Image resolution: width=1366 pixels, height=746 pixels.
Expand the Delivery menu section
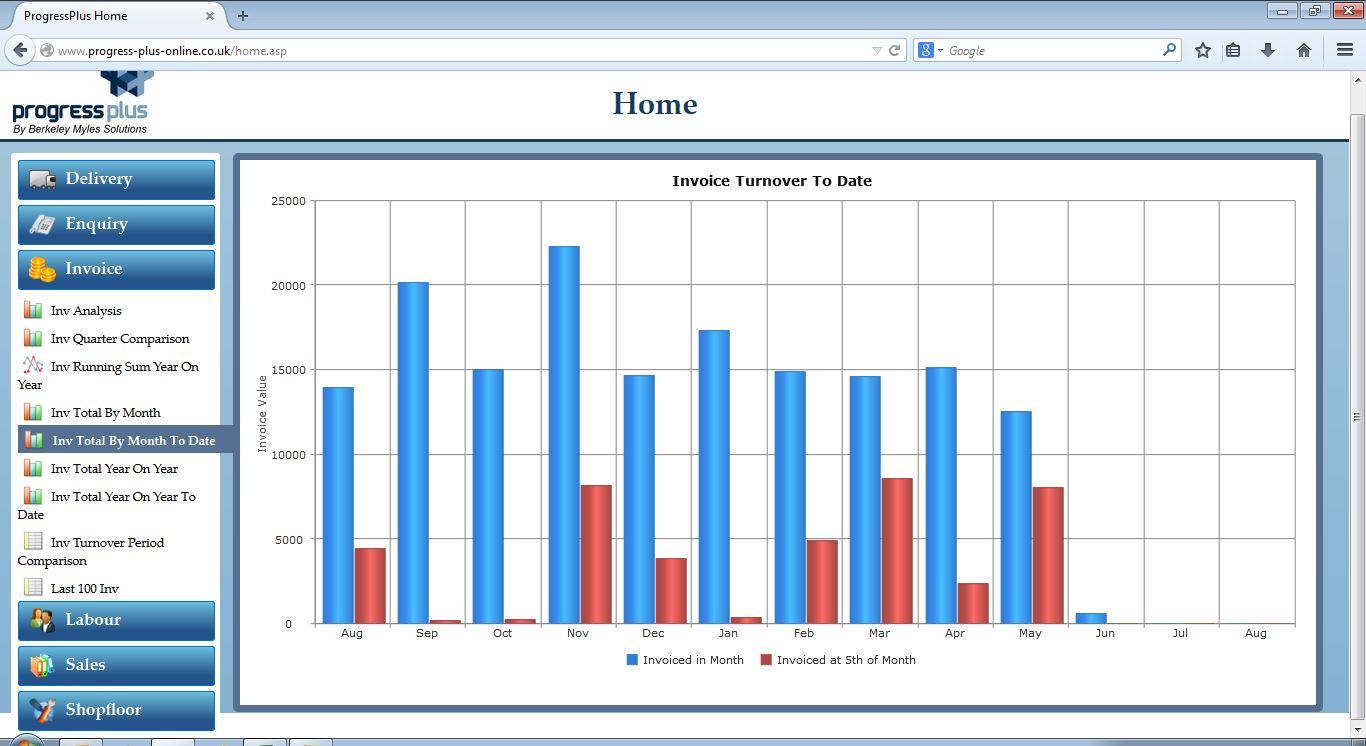[116, 179]
